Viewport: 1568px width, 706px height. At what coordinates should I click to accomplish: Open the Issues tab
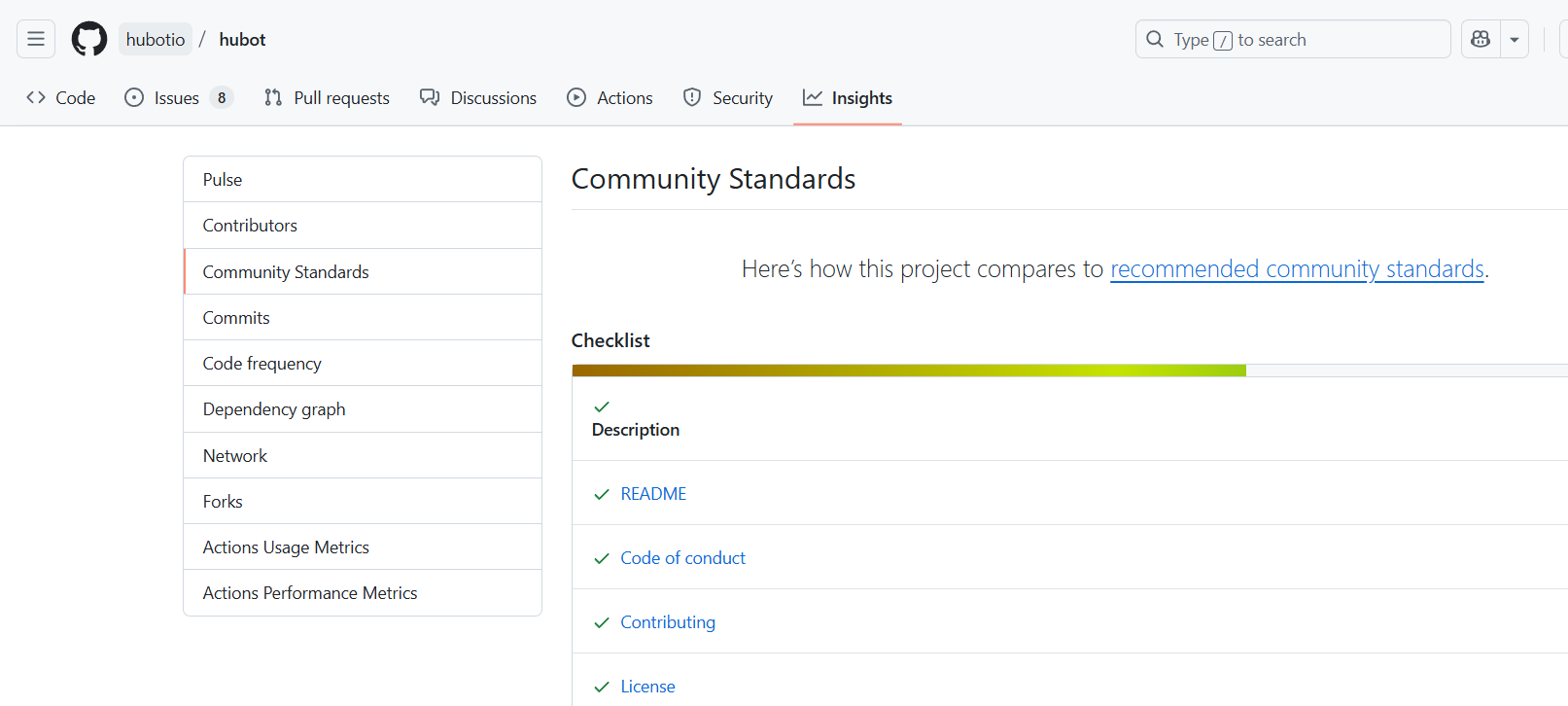(x=179, y=97)
